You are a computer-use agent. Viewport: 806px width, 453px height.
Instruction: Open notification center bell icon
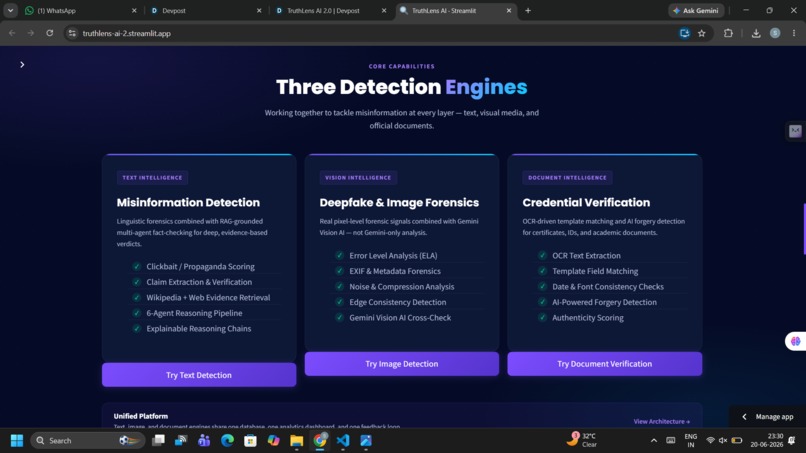[x=792, y=440]
